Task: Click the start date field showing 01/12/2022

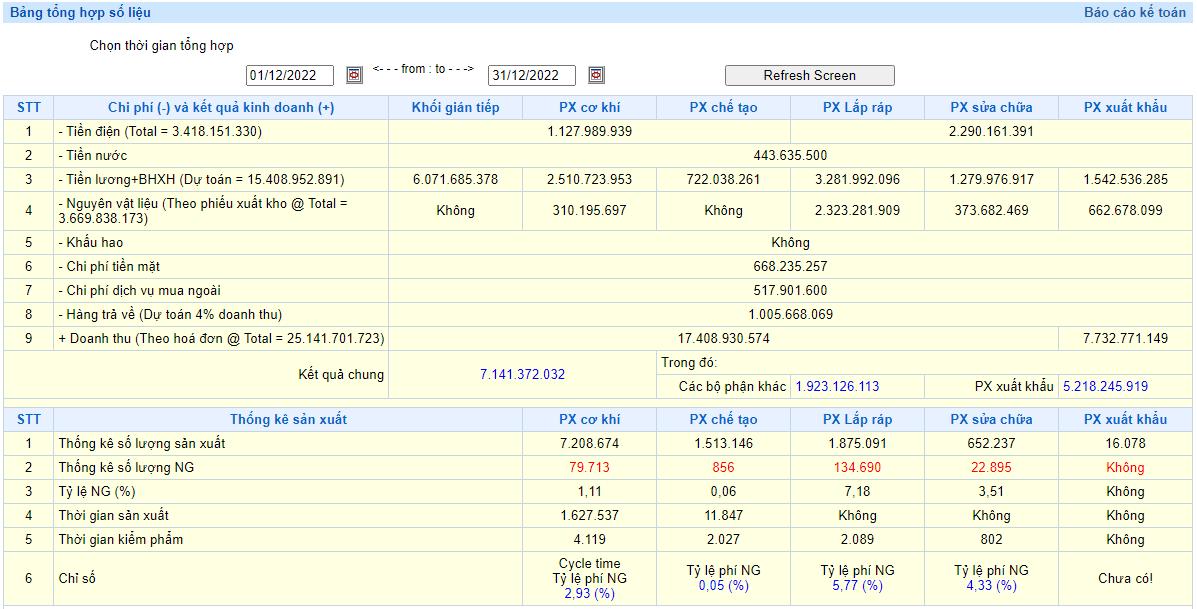Action: tap(290, 76)
